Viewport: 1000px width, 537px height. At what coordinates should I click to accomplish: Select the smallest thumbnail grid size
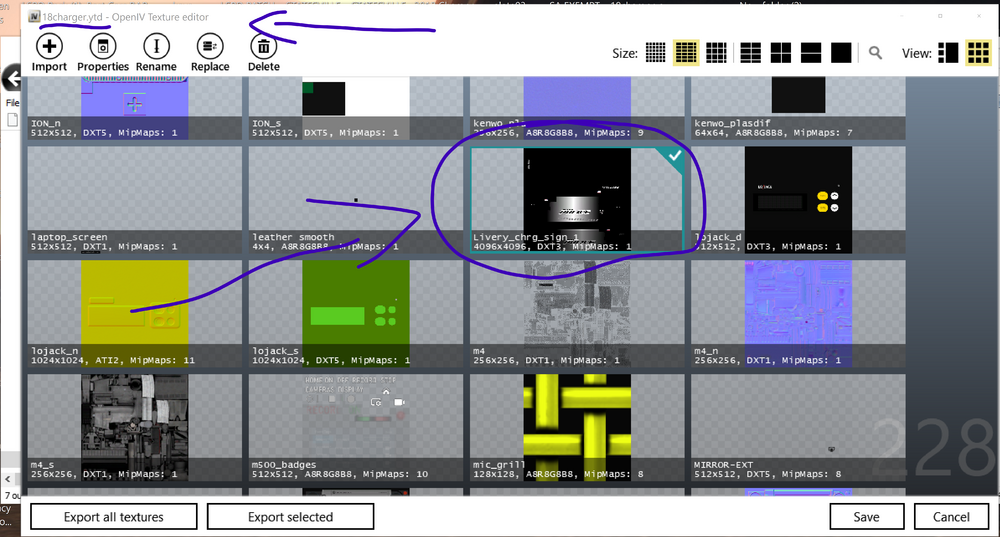(655, 53)
